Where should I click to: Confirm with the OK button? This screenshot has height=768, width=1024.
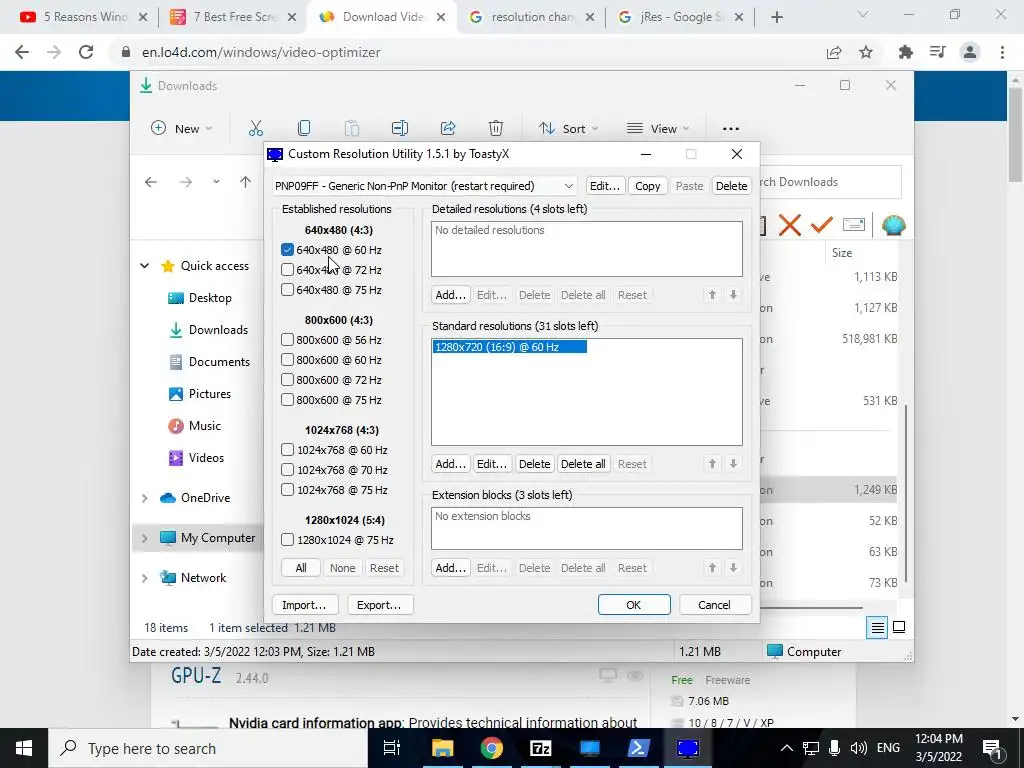[x=633, y=605]
